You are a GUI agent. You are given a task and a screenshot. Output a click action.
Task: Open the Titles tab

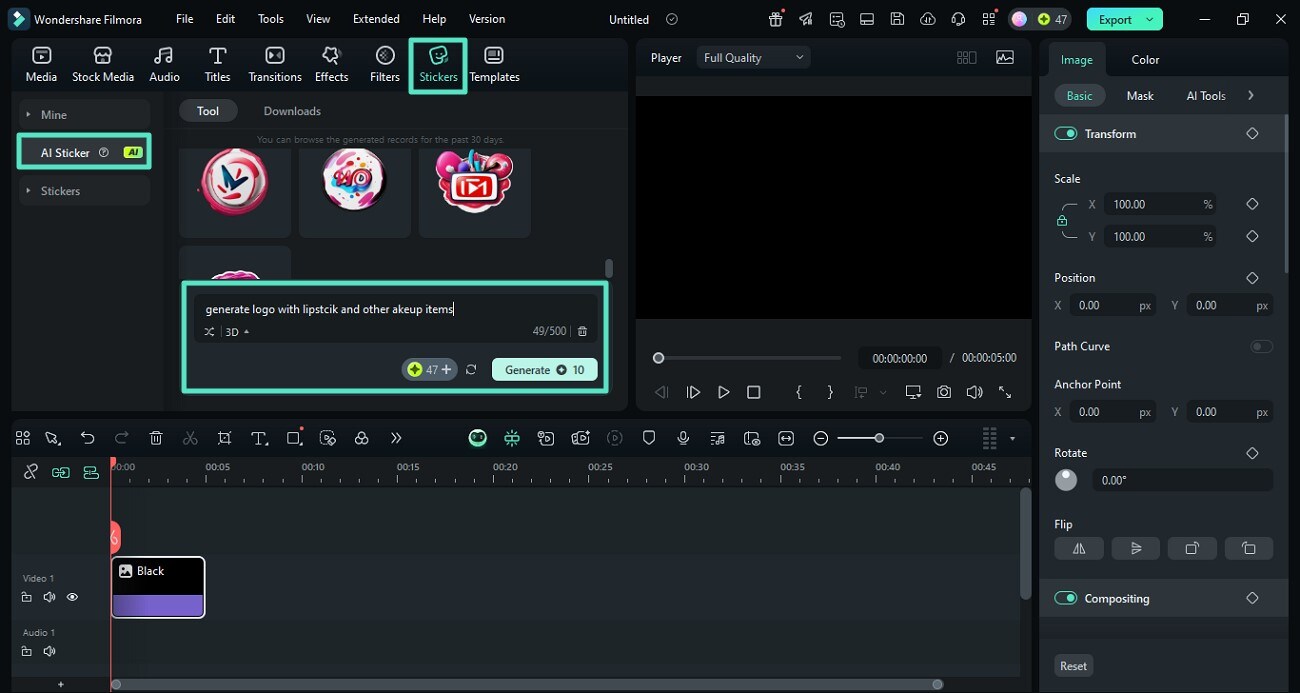[217, 65]
